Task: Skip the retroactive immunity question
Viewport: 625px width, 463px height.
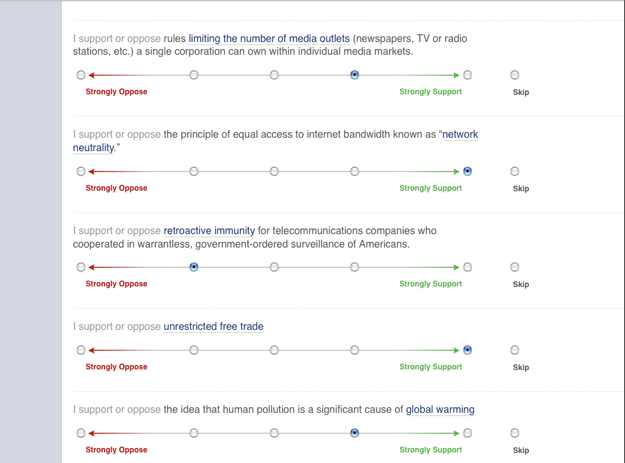Action: pyautogui.click(x=515, y=267)
